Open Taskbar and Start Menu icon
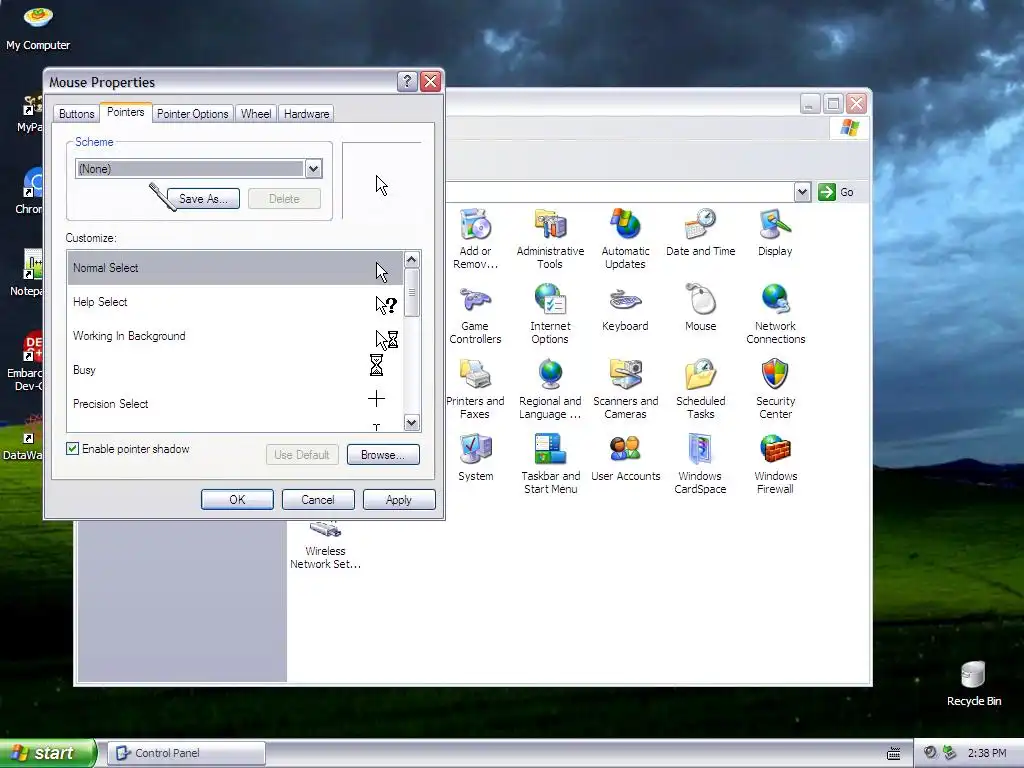The width and height of the screenshot is (1024, 768). click(x=551, y=464)
